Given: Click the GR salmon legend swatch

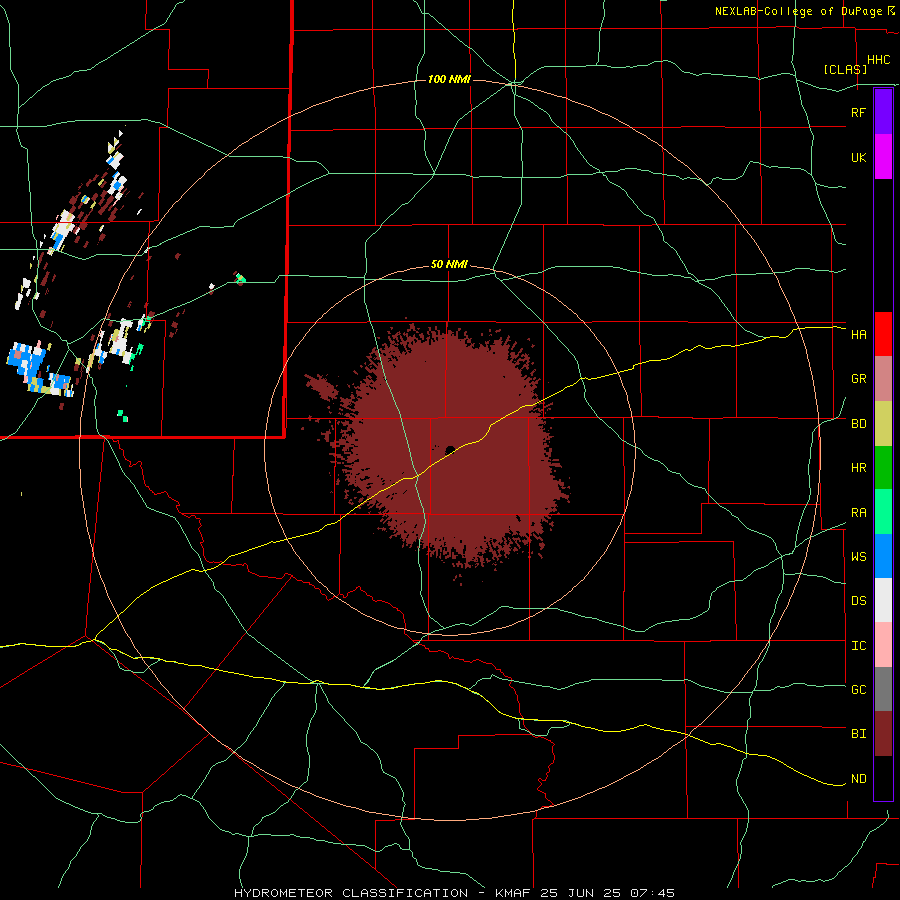Looking at the screenshot, I should coord(883,379).
